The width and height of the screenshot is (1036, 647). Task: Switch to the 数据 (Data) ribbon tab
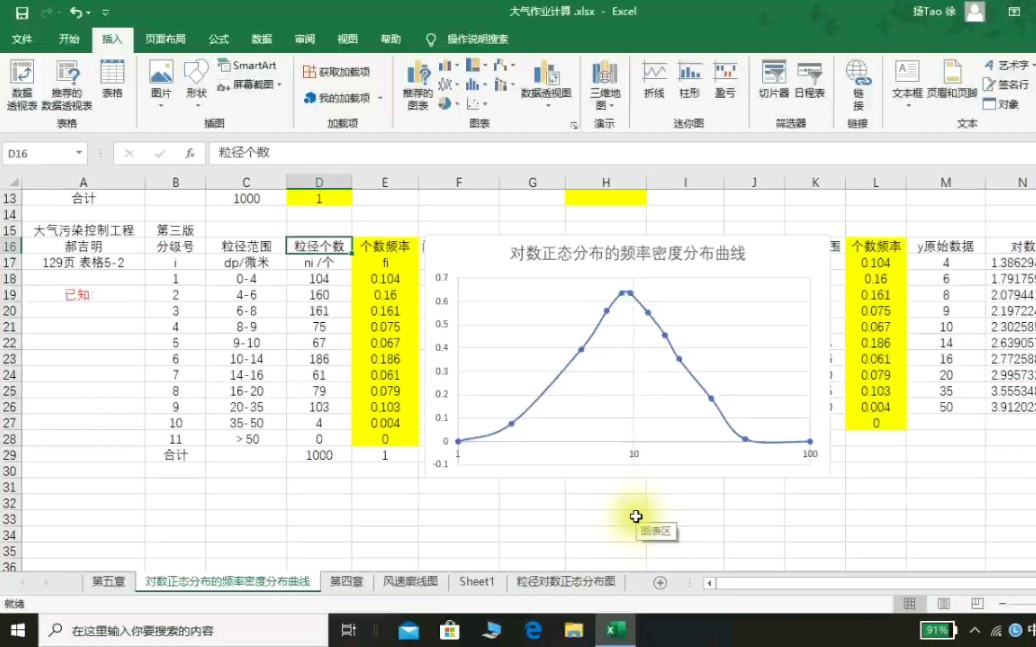pos(260,39)
